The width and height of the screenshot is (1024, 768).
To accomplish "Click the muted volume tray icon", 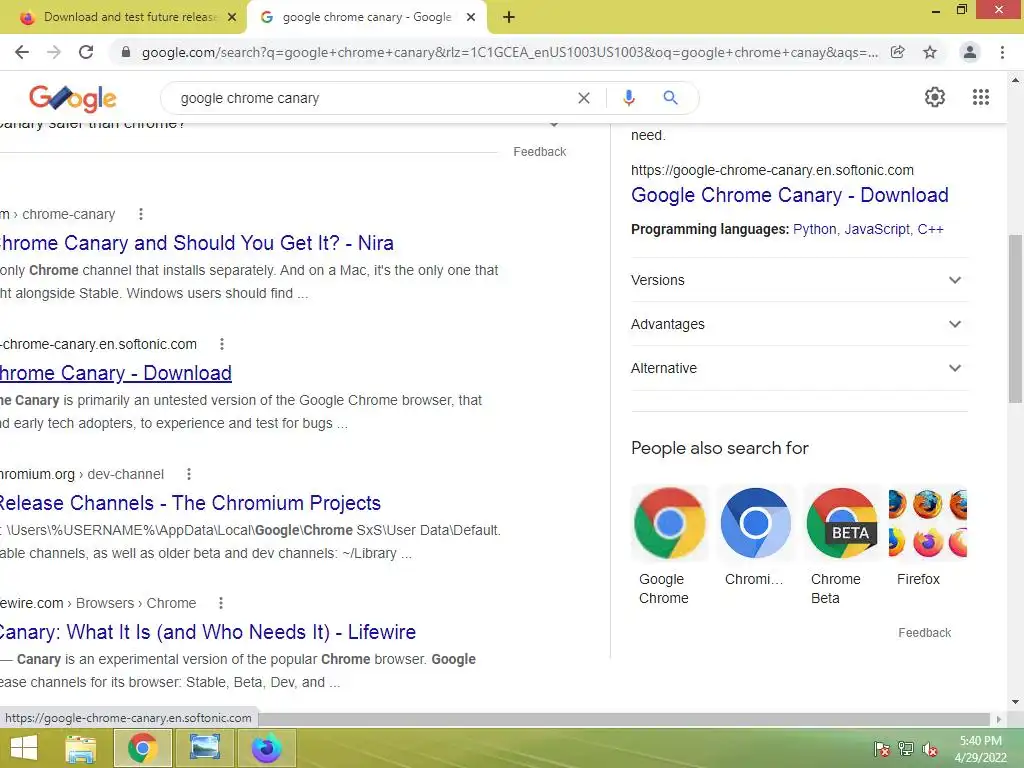I will pyautogui.click(x=930, y=749).
